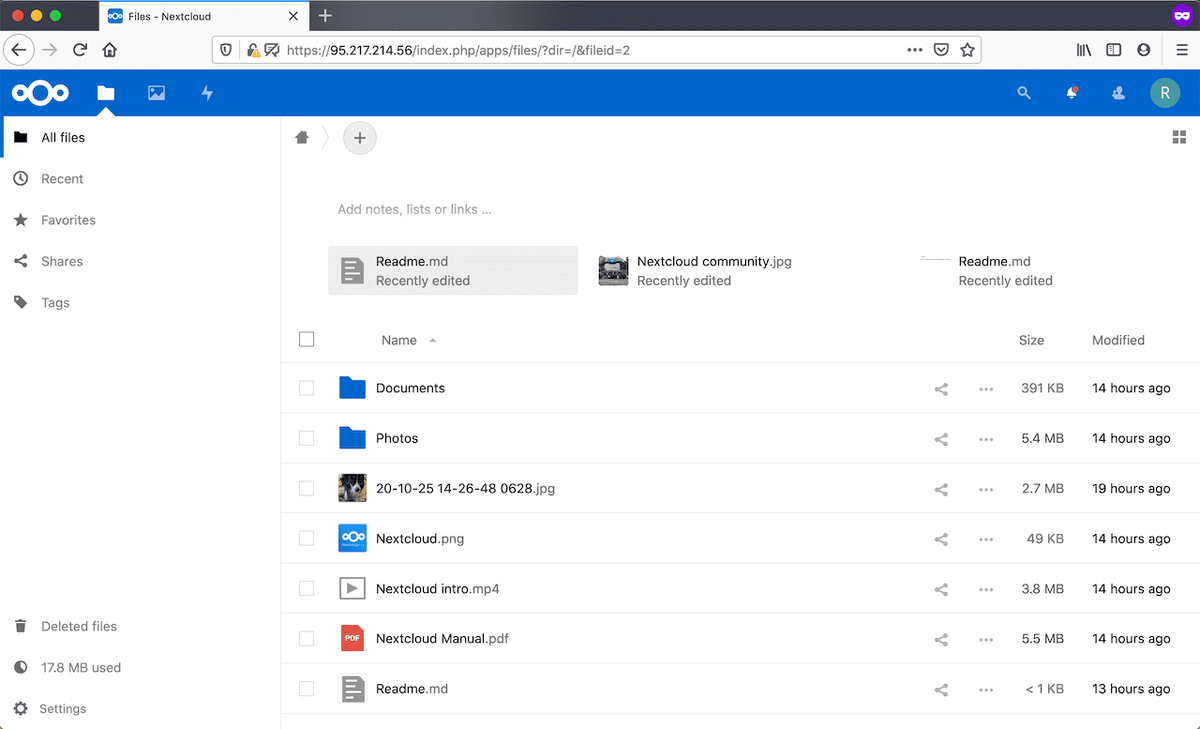Share the Photos folder
This screenshot has height=729, width=1200.
(941, 439)
